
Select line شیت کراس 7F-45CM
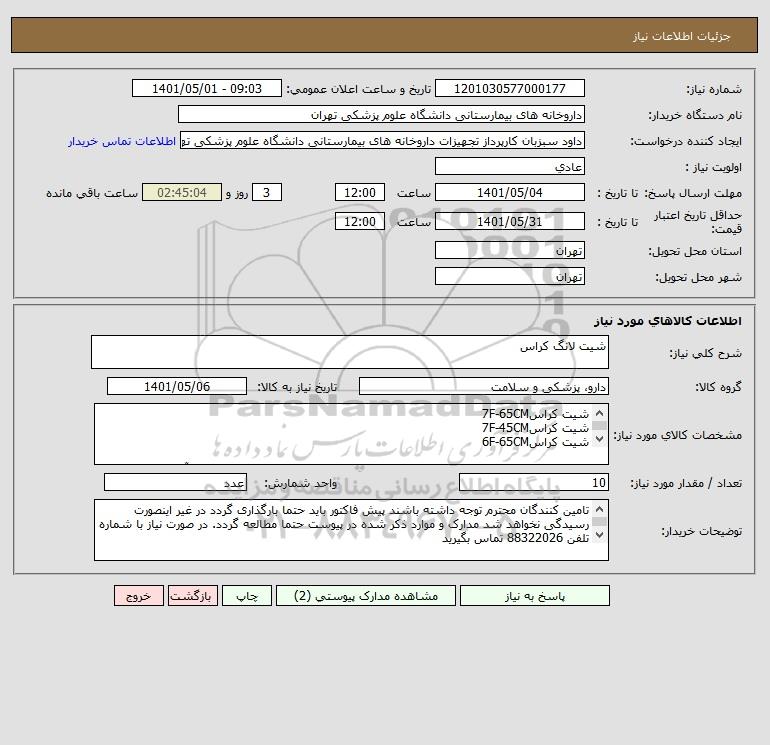coord(535,428)
